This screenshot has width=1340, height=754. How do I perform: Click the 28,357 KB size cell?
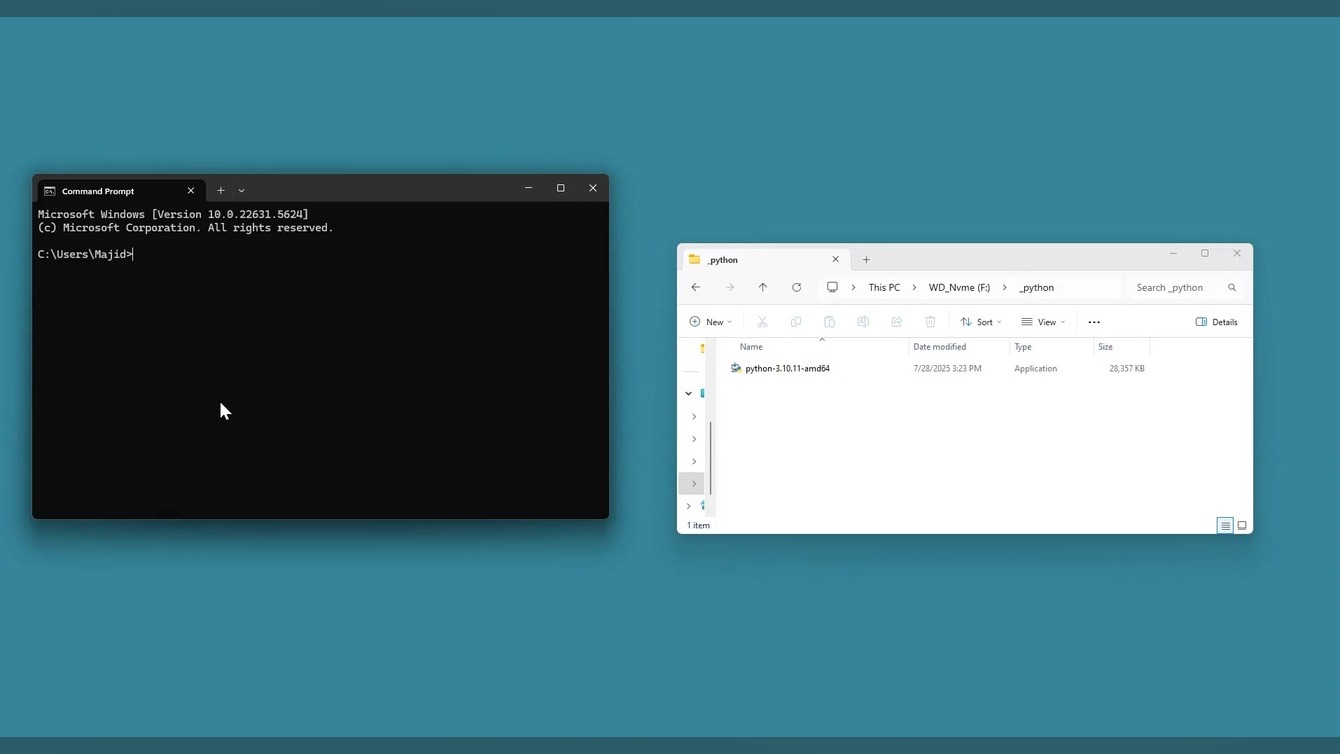coord(1126,369)
